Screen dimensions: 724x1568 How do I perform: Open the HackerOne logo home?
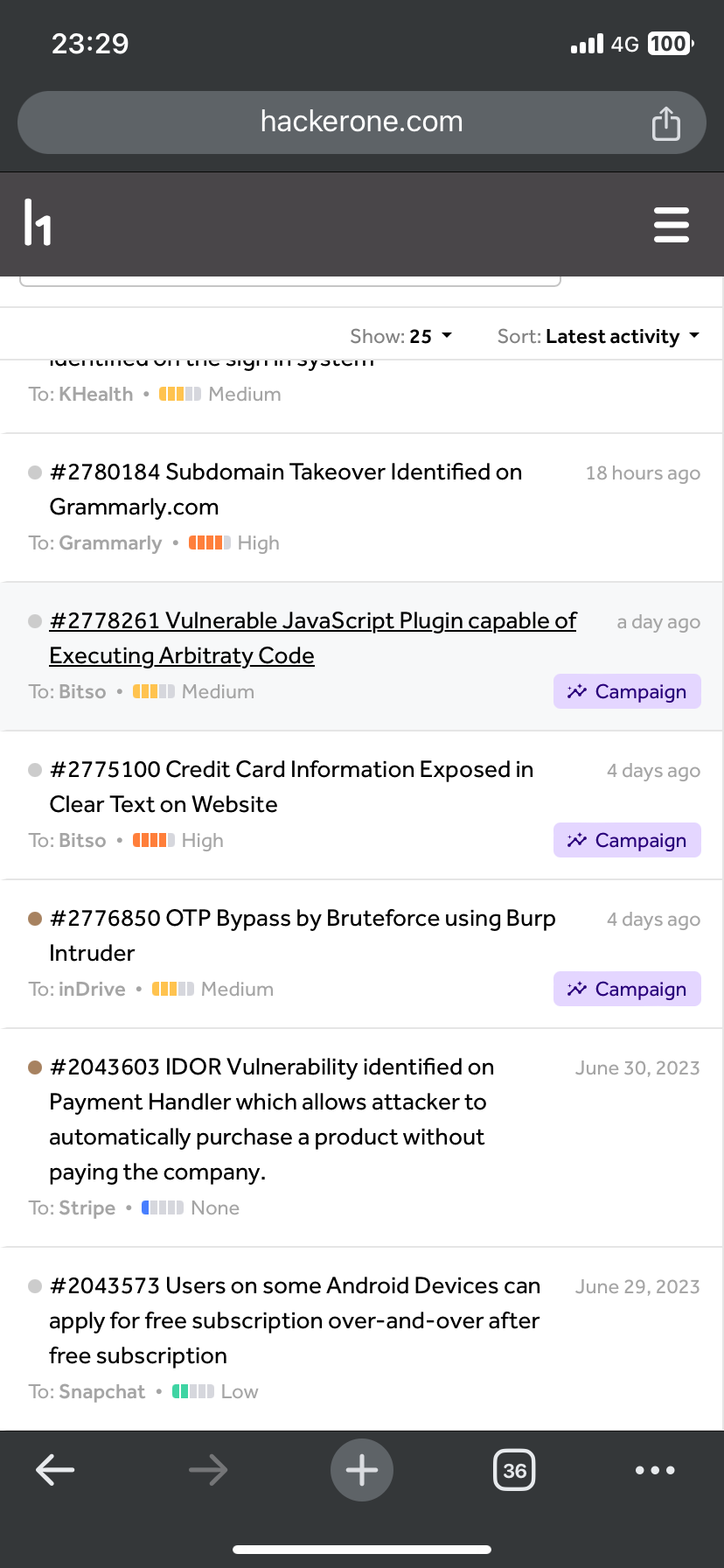tap(38, 222)
